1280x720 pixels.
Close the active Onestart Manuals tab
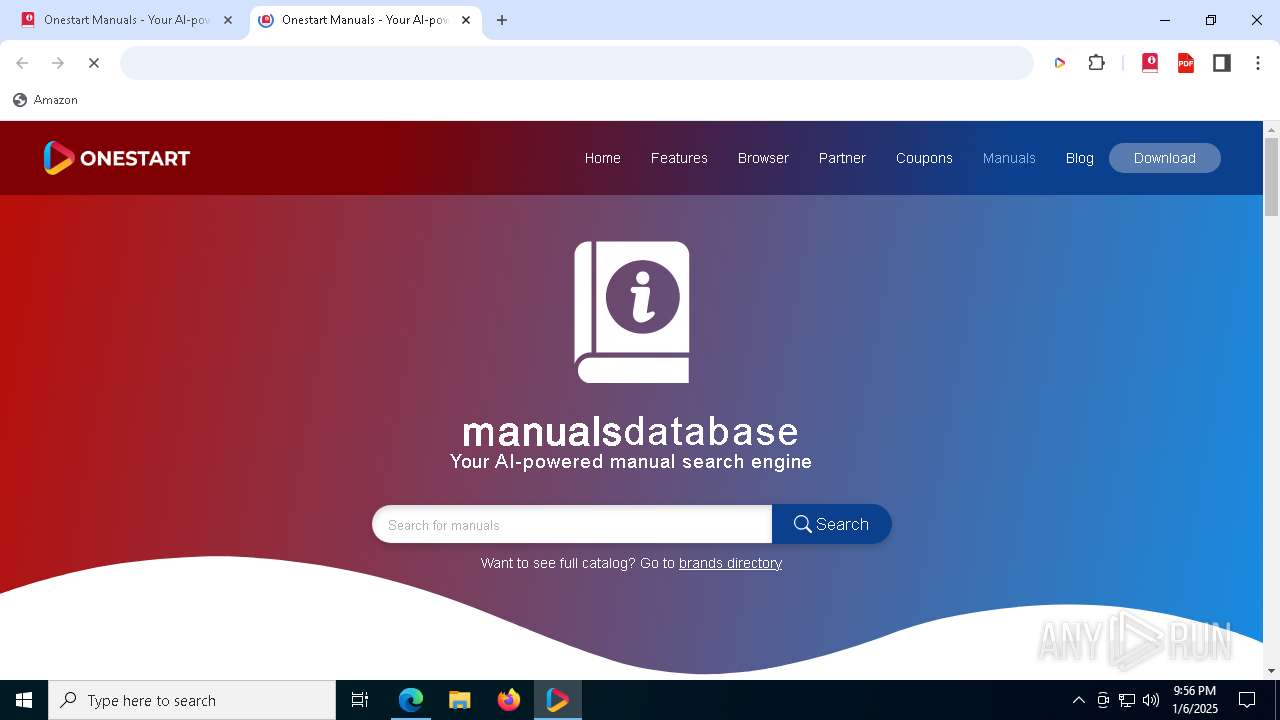click(x=466, y=20)
